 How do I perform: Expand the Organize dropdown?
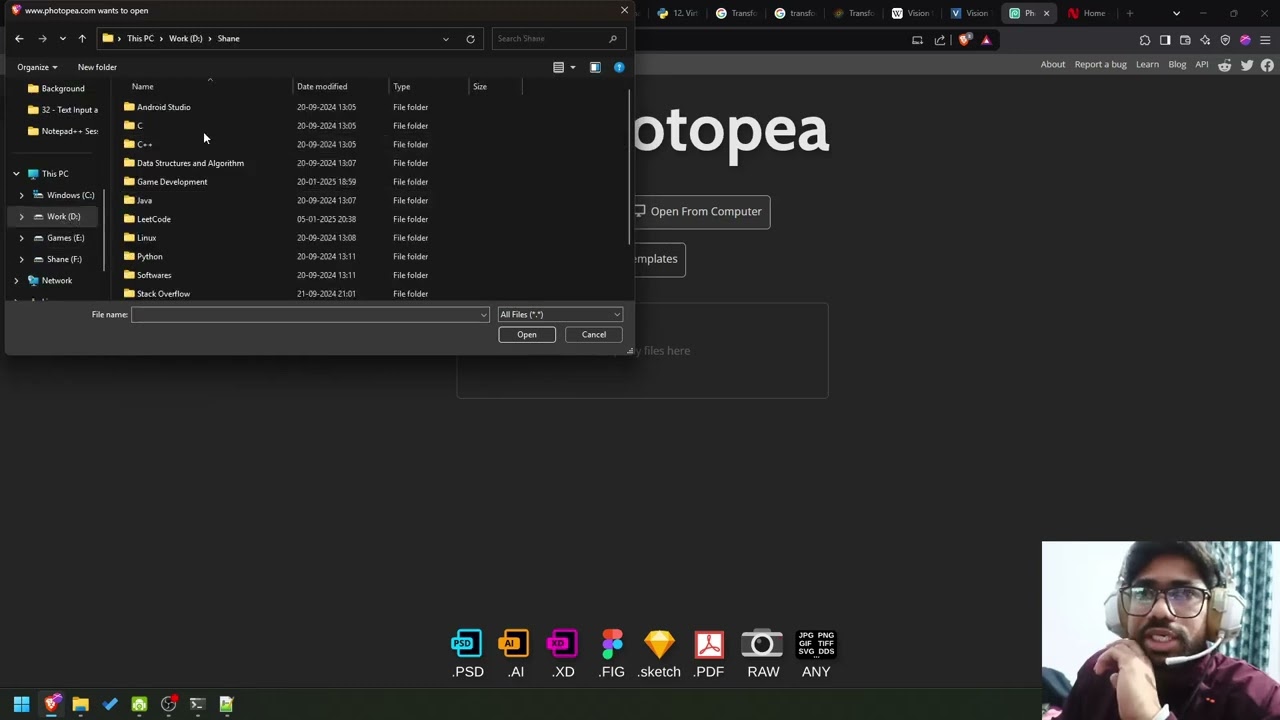(37, 67)
